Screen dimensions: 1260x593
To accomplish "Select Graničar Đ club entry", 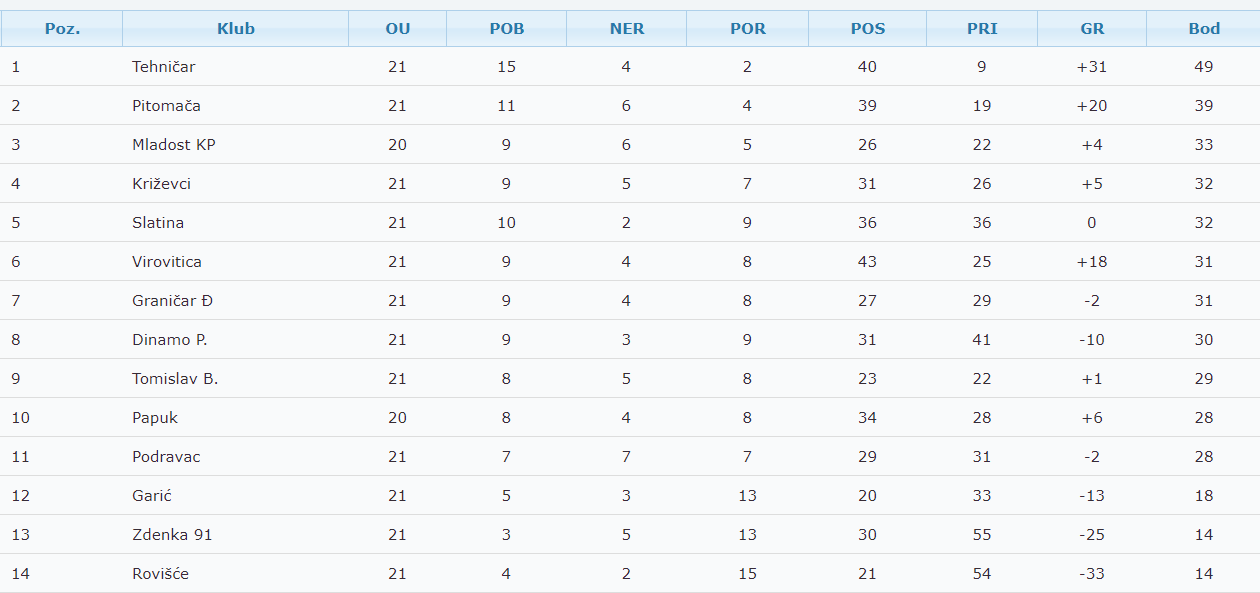I will coord(172,301).
